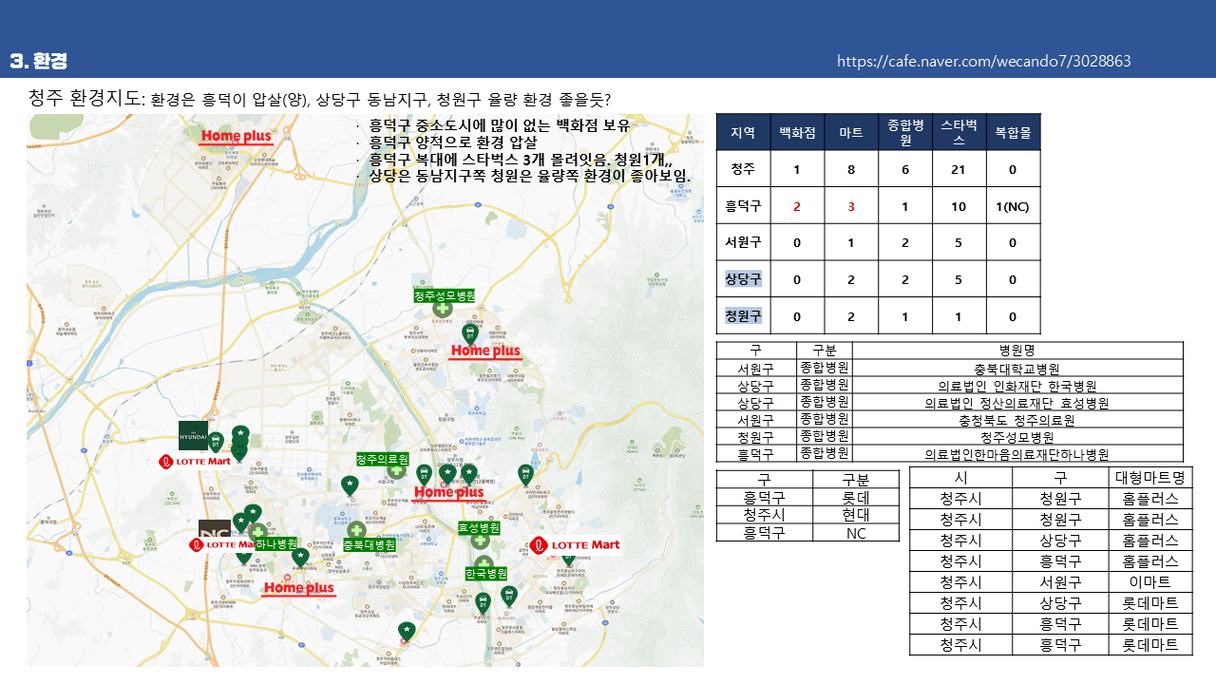Click Starbucks star pin between 청주의료원 and 충북대병원
The image size is (1216, 684).
click(349, 486)
